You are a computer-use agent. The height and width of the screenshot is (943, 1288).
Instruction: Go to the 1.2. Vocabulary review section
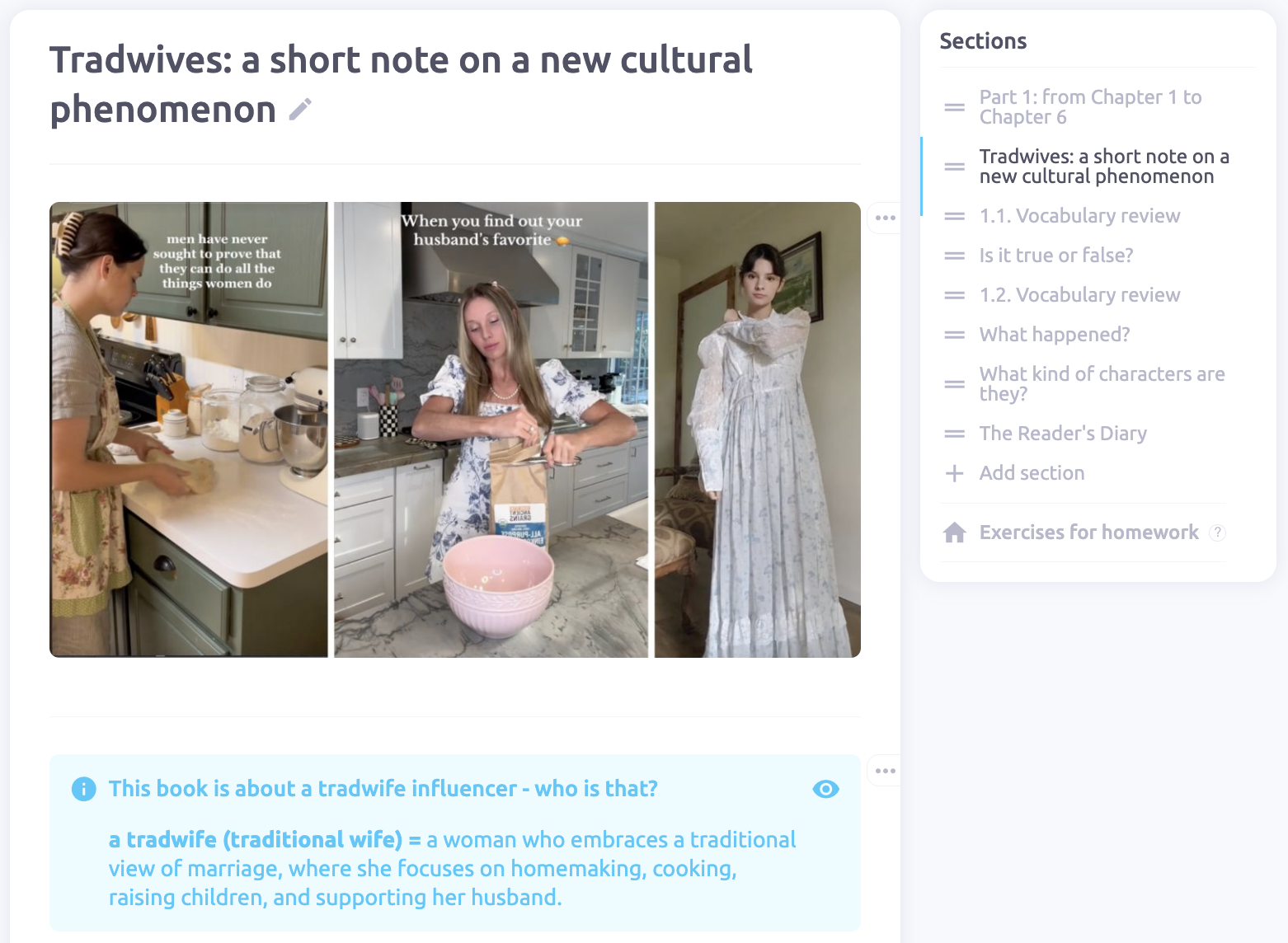coord(1079,295)
